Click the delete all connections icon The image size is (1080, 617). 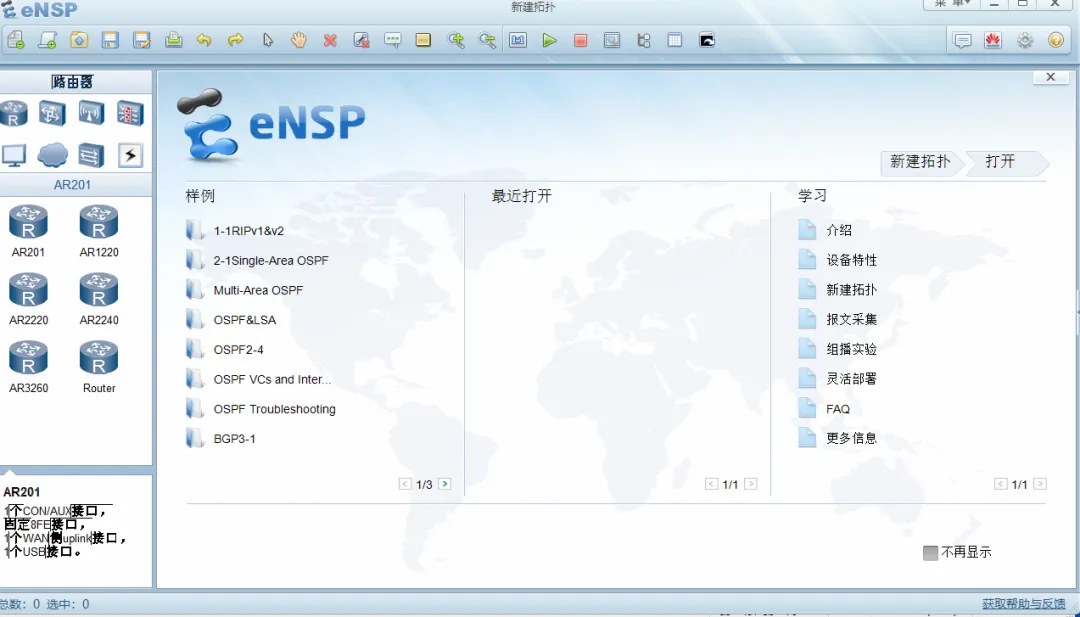click(x=362, y=40)
